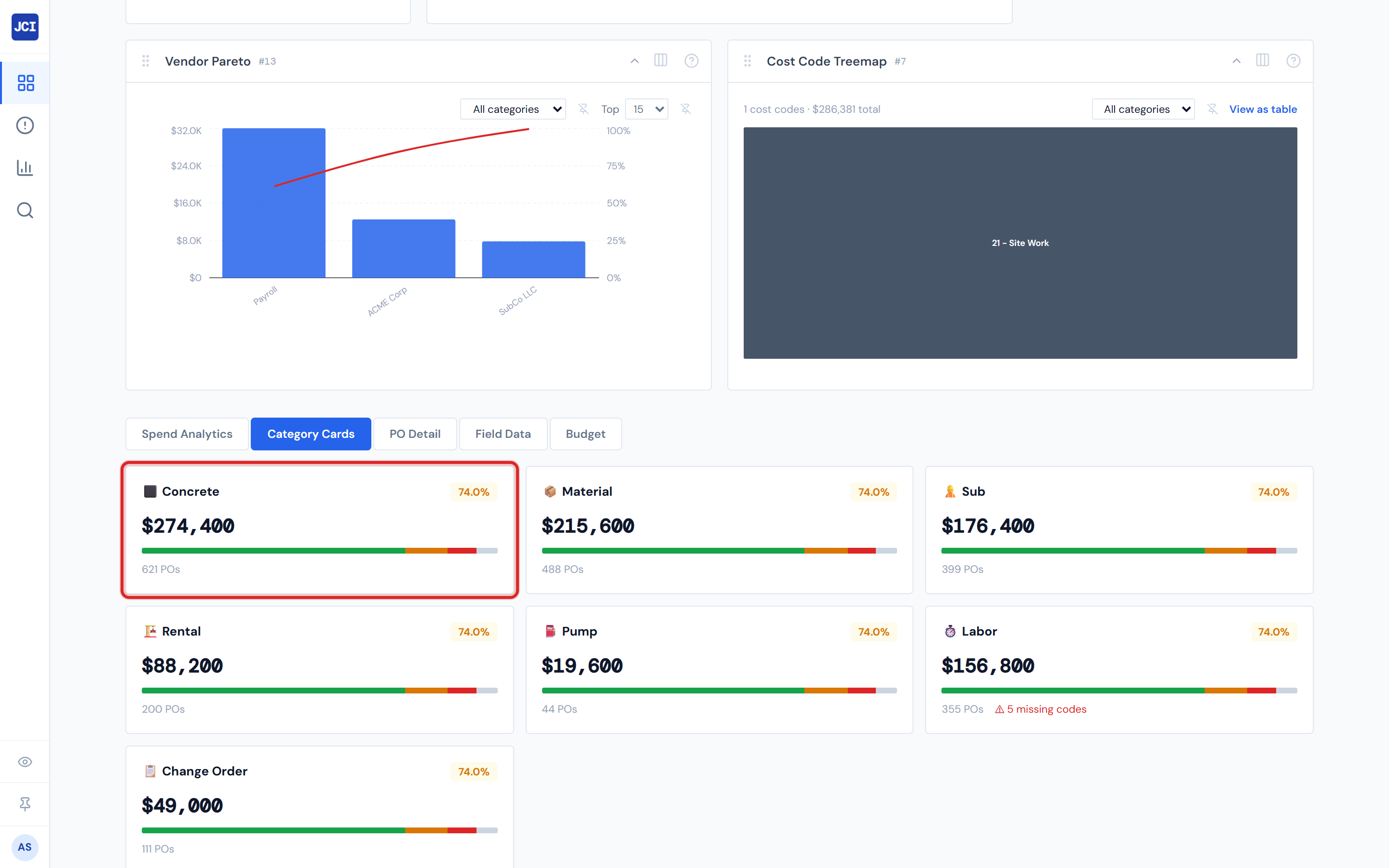Toggle pin next to Top 15 selector
Screen dimensions: 1389x868
coord(685,109)
